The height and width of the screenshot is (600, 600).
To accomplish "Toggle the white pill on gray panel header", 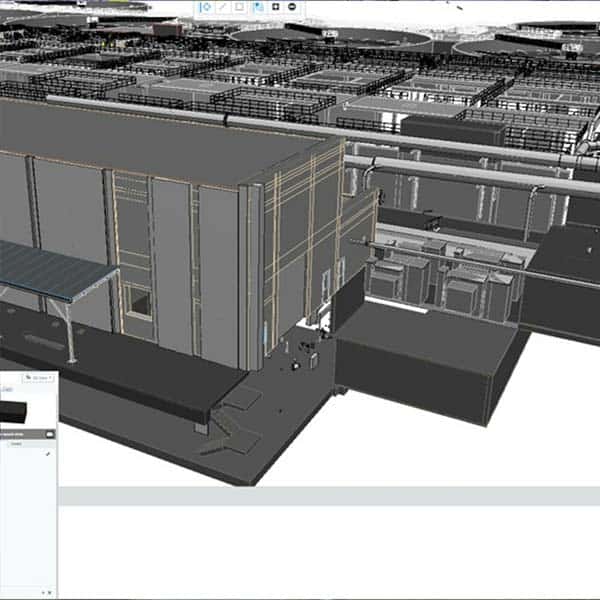I will click(47, 435).
